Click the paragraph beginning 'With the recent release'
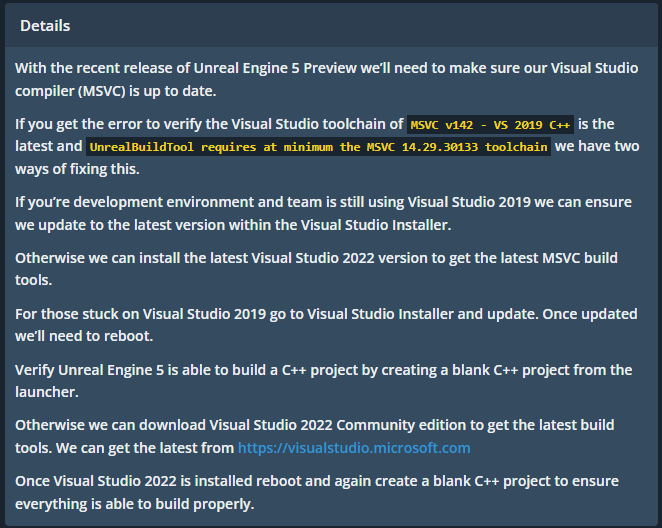The width and height of the screenshot is (662, 528). [326, 79]
